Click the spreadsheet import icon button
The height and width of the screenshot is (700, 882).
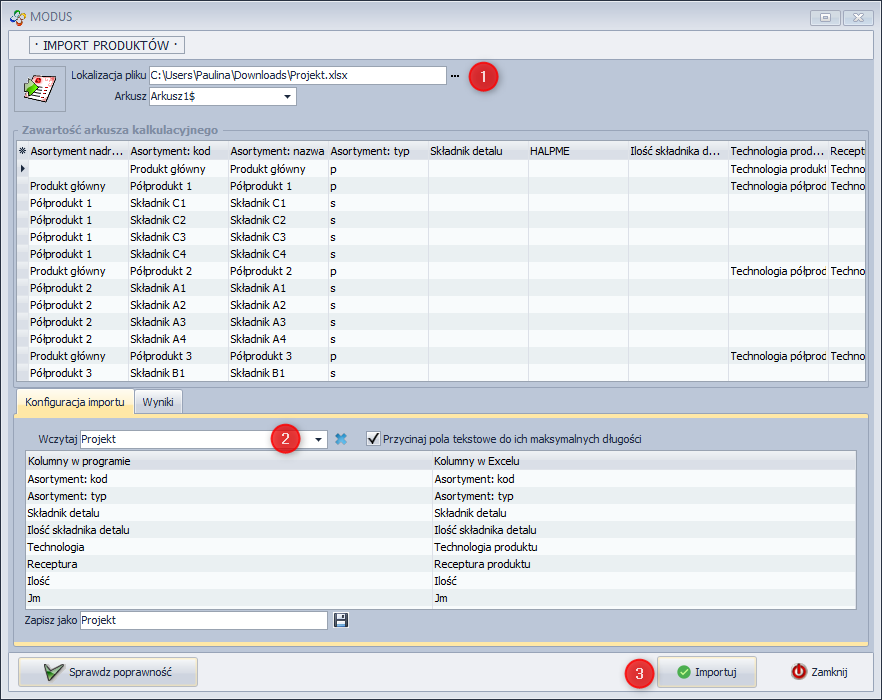pos(39,87)
